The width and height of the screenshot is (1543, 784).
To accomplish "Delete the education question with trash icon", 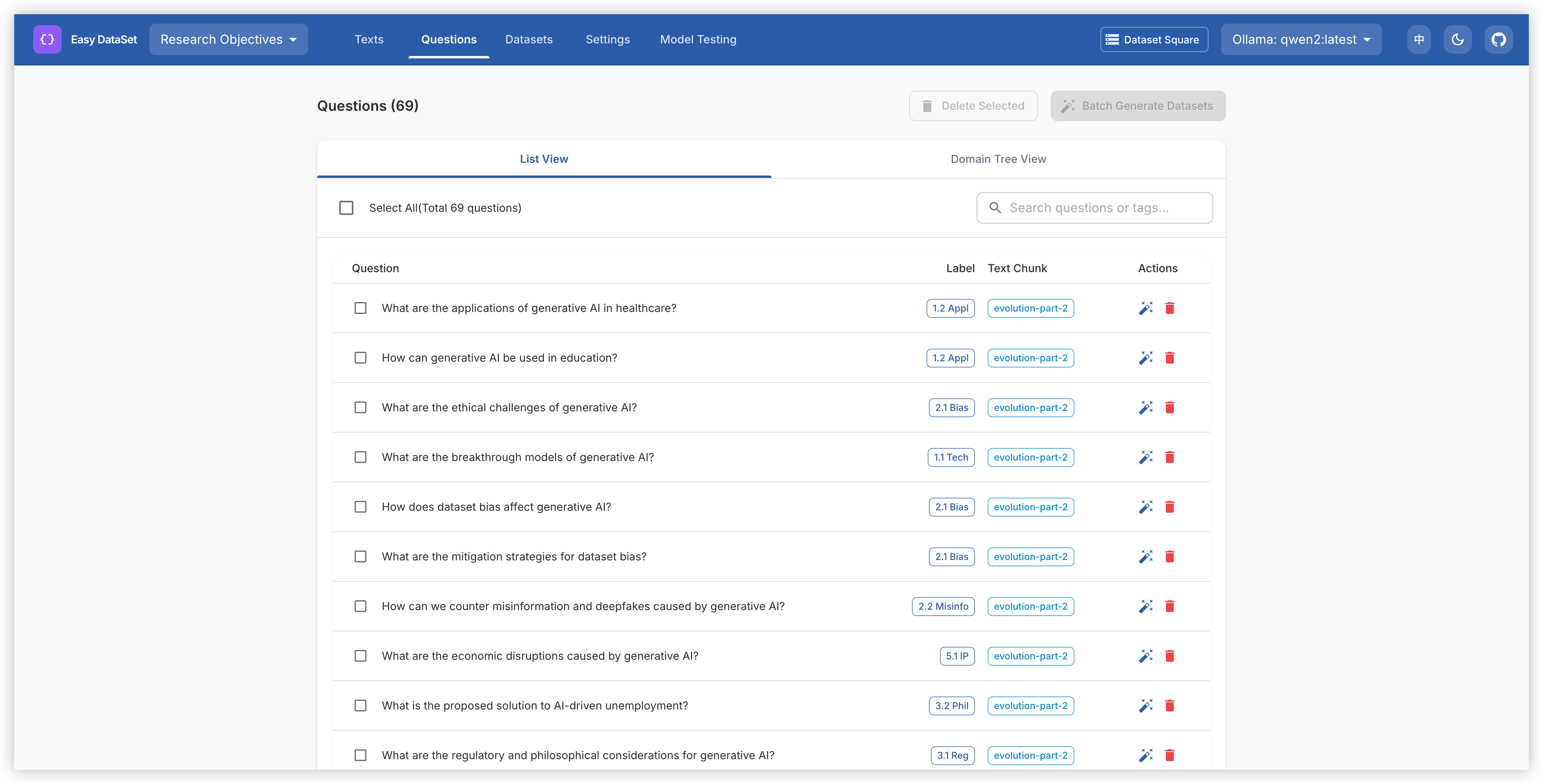I will point(1169,358).
